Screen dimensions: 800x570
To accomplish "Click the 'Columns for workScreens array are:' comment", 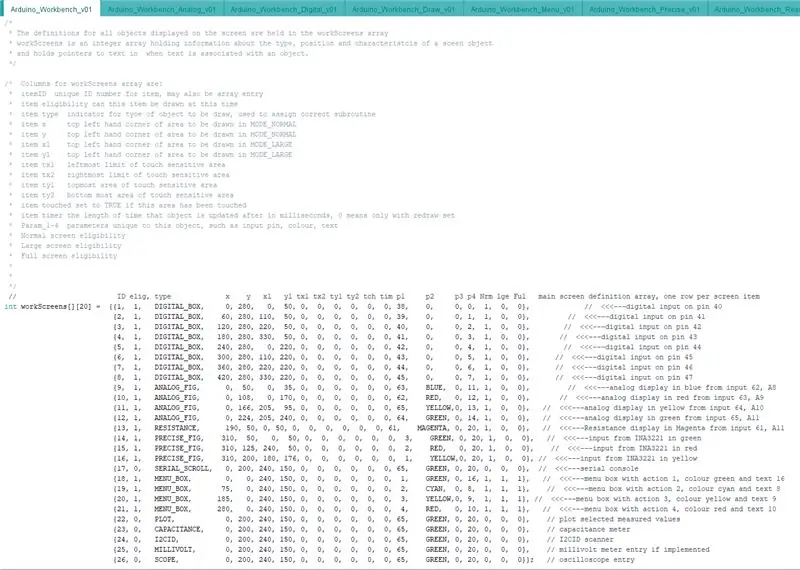I will pos(91,84).
